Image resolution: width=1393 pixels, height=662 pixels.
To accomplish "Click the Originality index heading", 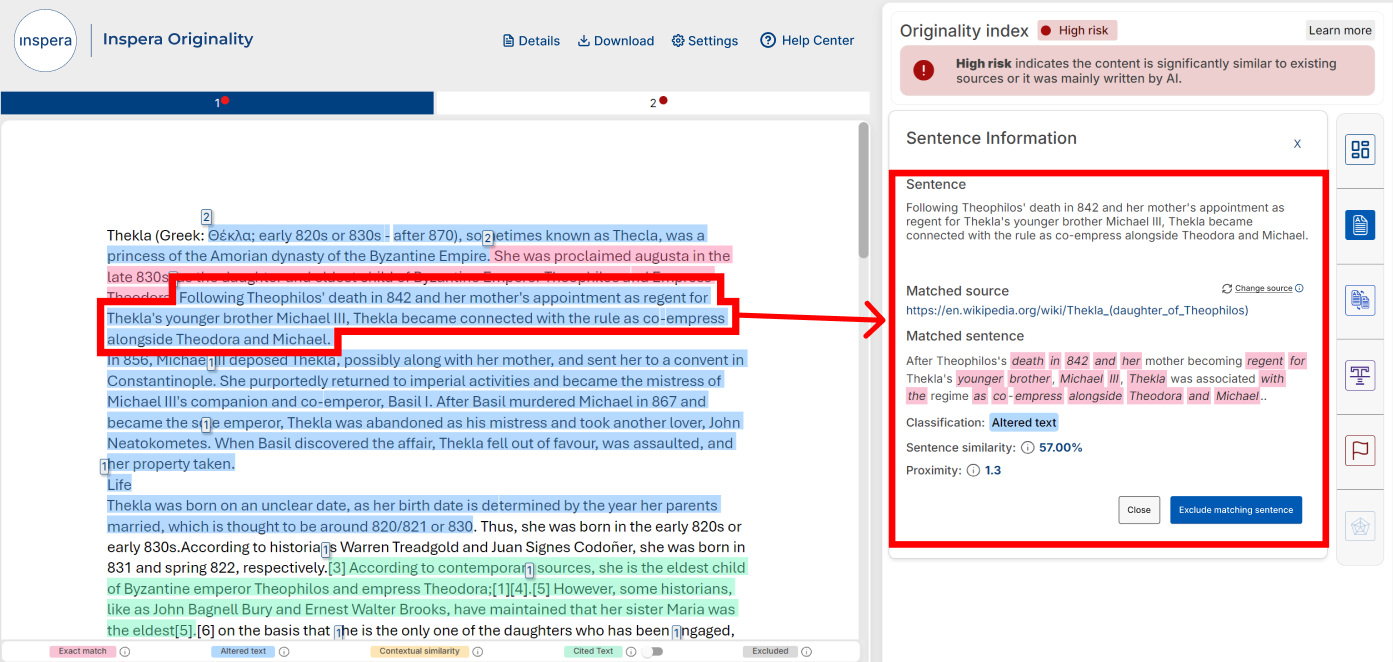I will [964, 30].
